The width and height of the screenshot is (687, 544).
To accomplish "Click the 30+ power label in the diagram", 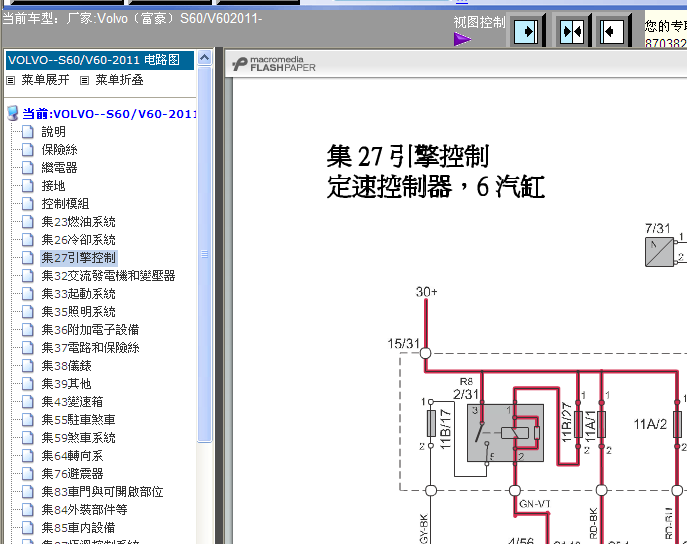I will click(426, 292).
